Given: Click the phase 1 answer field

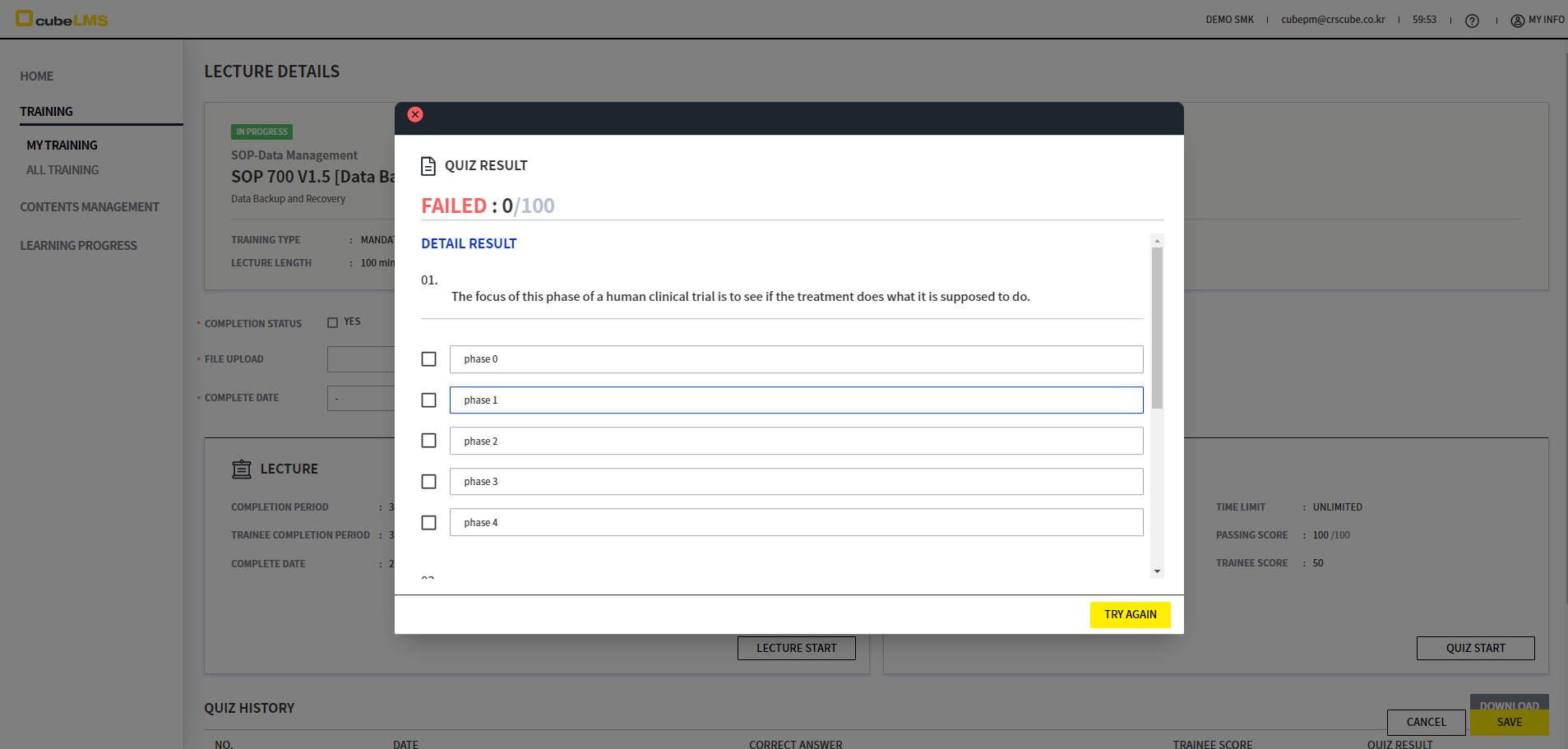Looking at the screenshot, I should click(795, 400).
